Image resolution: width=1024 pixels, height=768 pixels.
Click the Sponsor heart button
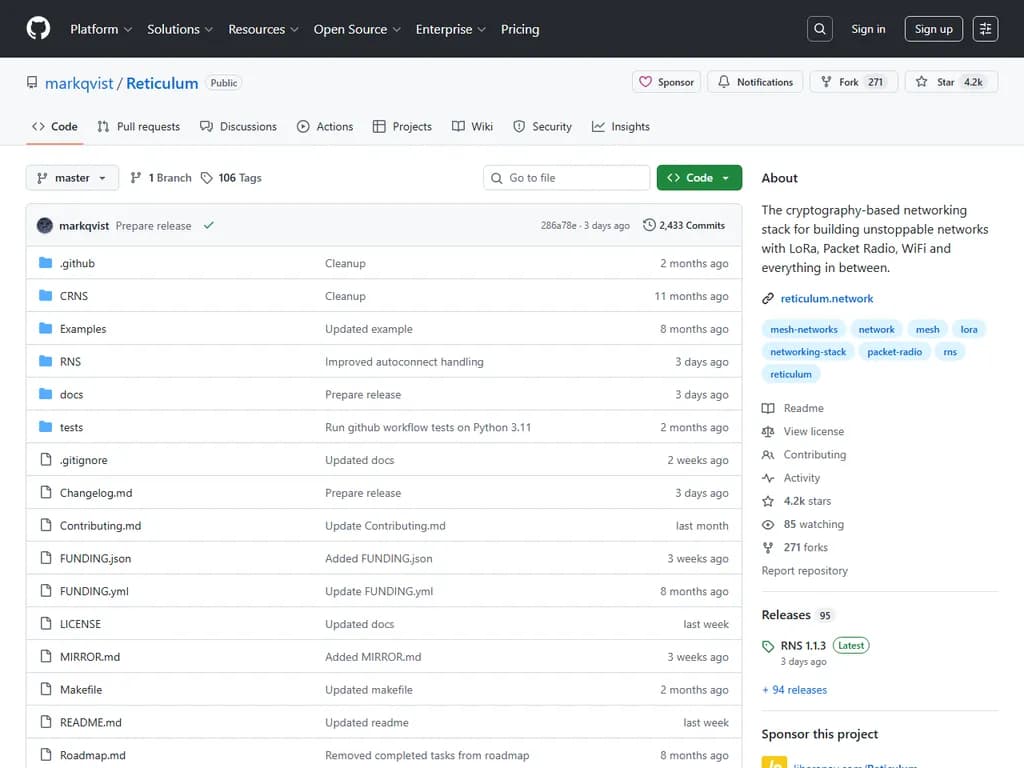click(x=666, y=82)
